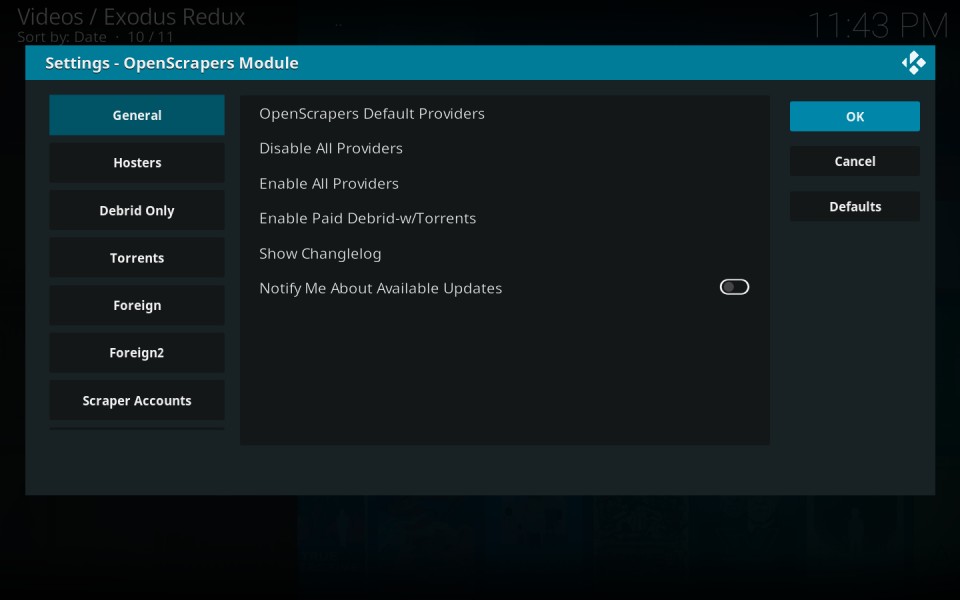Viewport: 960px width, 600px height.
Task: Click the Kodi logo icon in dialog header
Action: point(913,62)
